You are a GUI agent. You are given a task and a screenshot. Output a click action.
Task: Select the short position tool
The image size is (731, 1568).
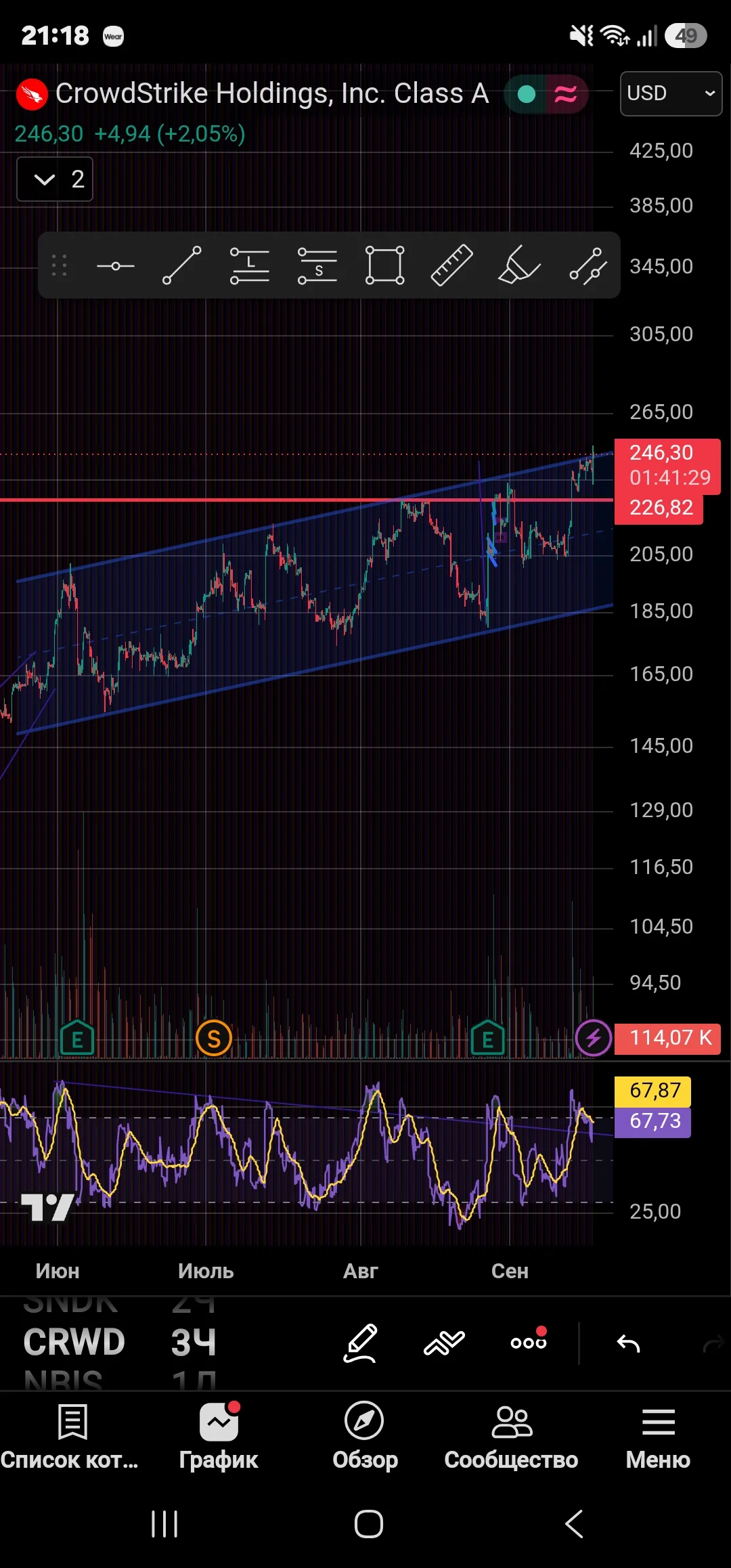pyautogui.click(x=317, y=265)
